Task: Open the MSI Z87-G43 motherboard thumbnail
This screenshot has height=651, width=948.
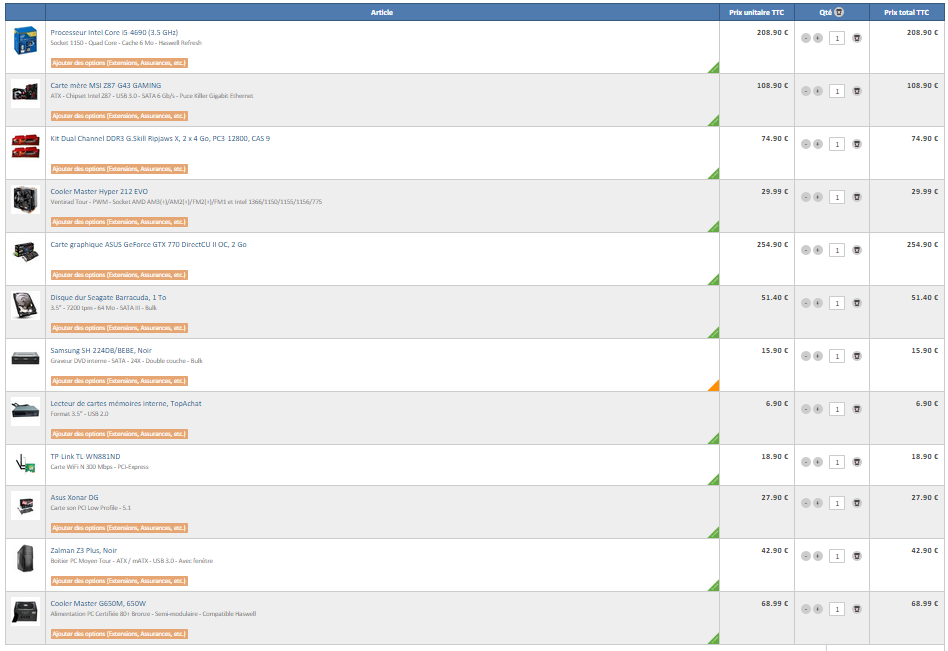Action: 25,94
